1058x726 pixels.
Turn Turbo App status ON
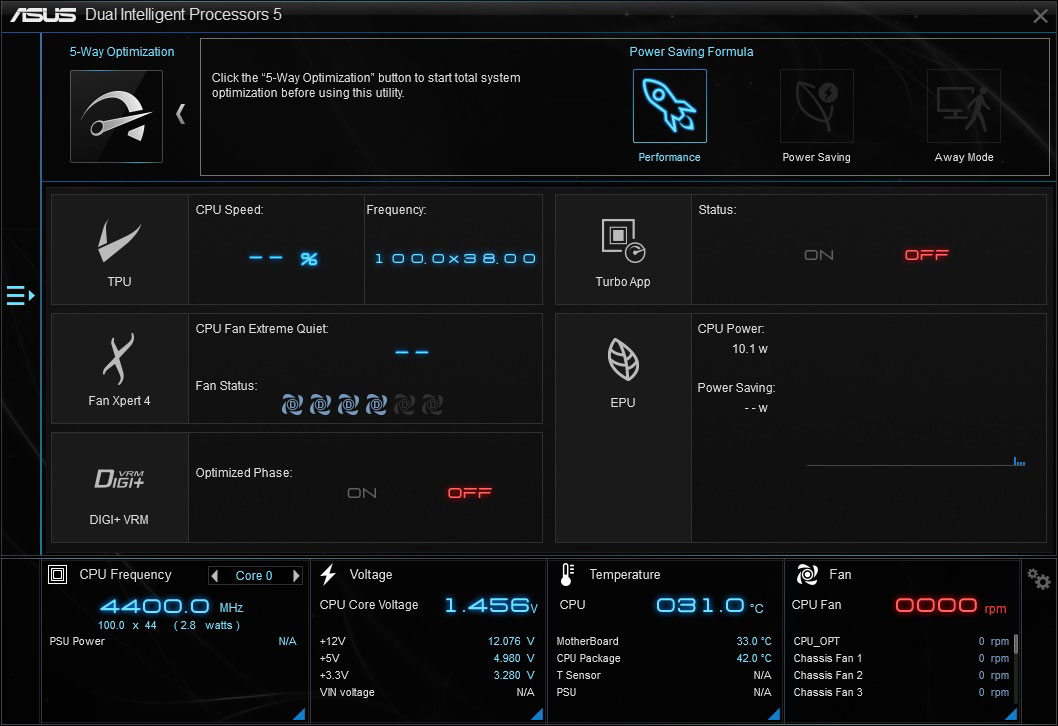pyautogui.click(x=818, y=255)
